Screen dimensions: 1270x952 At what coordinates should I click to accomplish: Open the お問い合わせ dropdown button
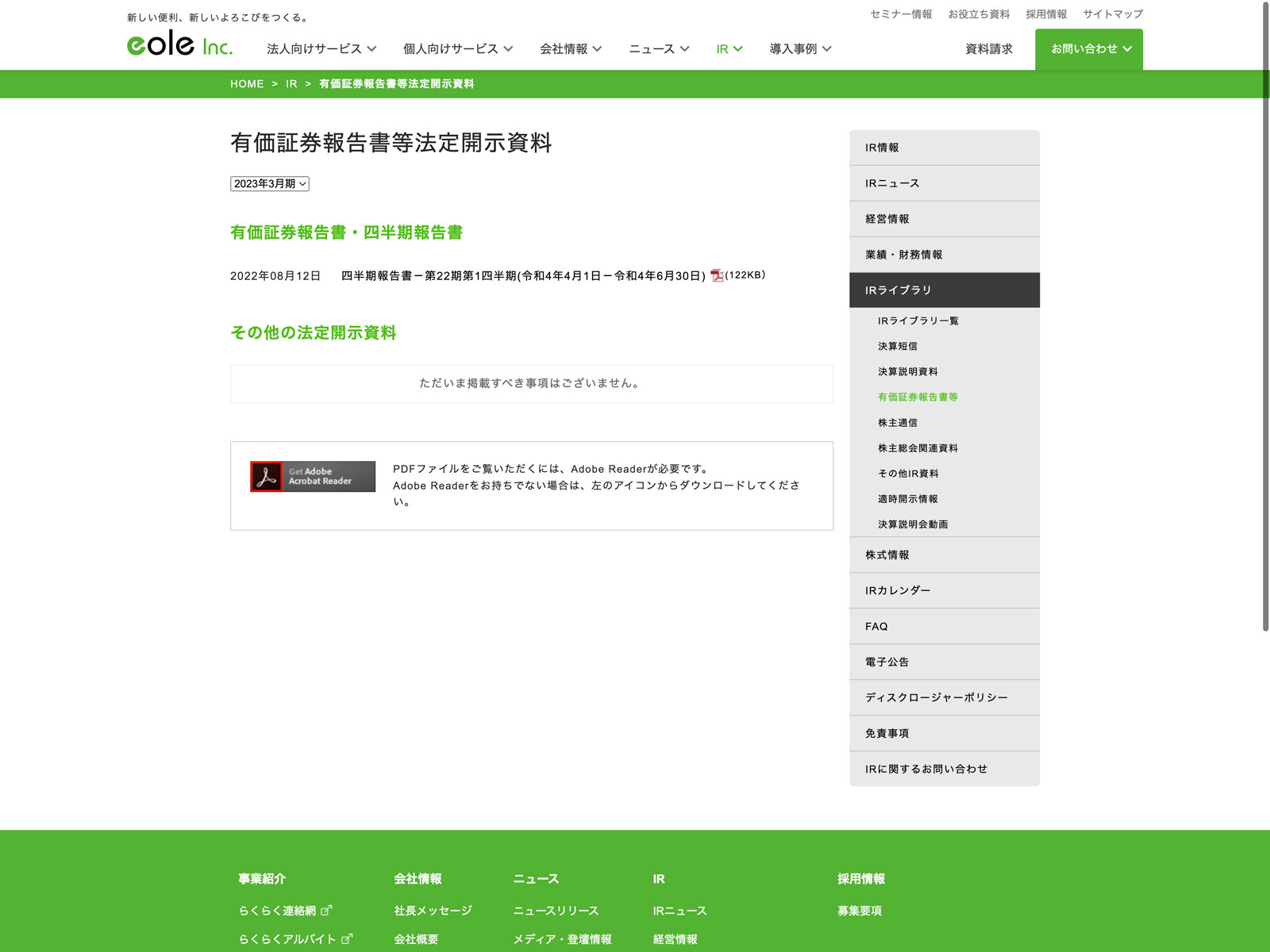point(1088,49)
